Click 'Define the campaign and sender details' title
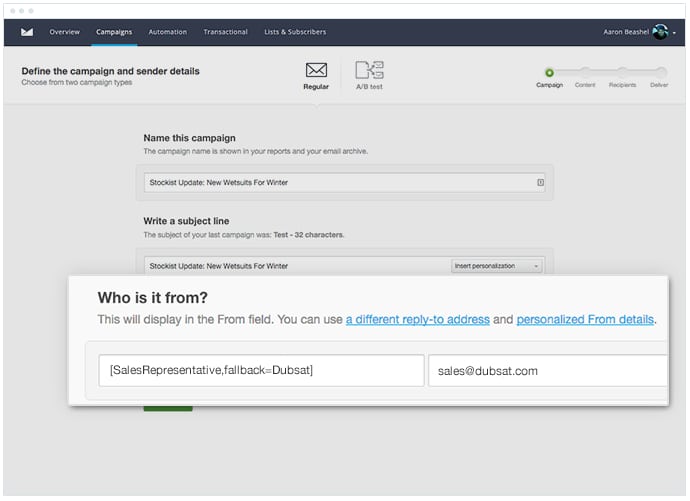 pos(110,71)
